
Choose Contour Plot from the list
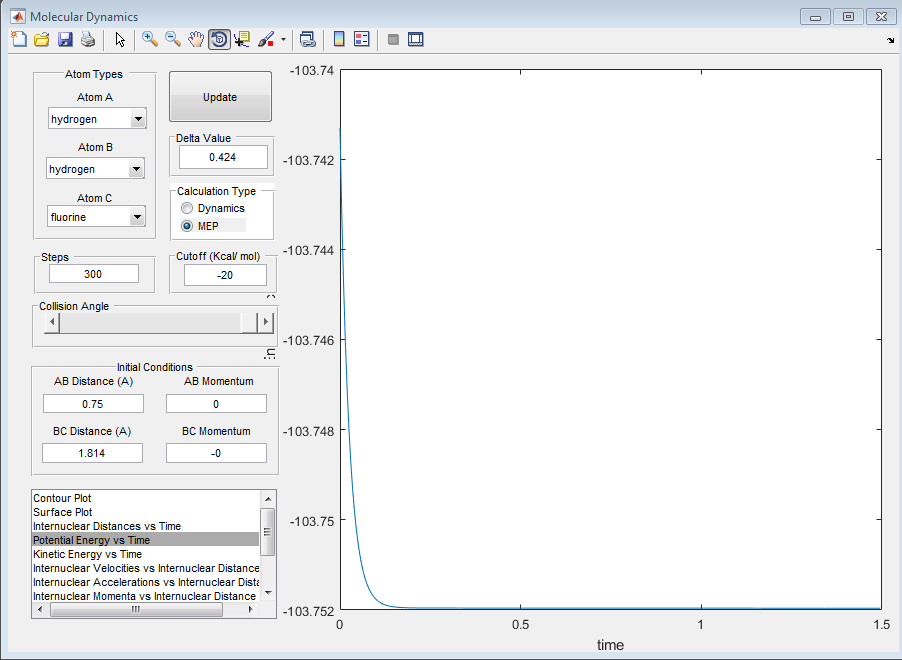tap(63, 498)
